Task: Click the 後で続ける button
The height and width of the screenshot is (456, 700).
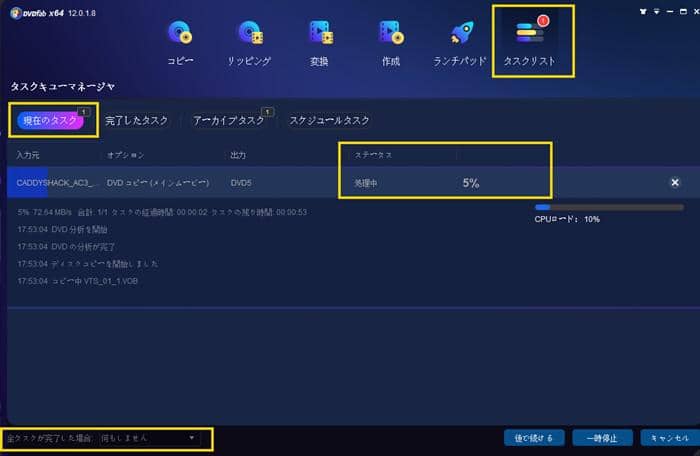Action: [535, 438]
